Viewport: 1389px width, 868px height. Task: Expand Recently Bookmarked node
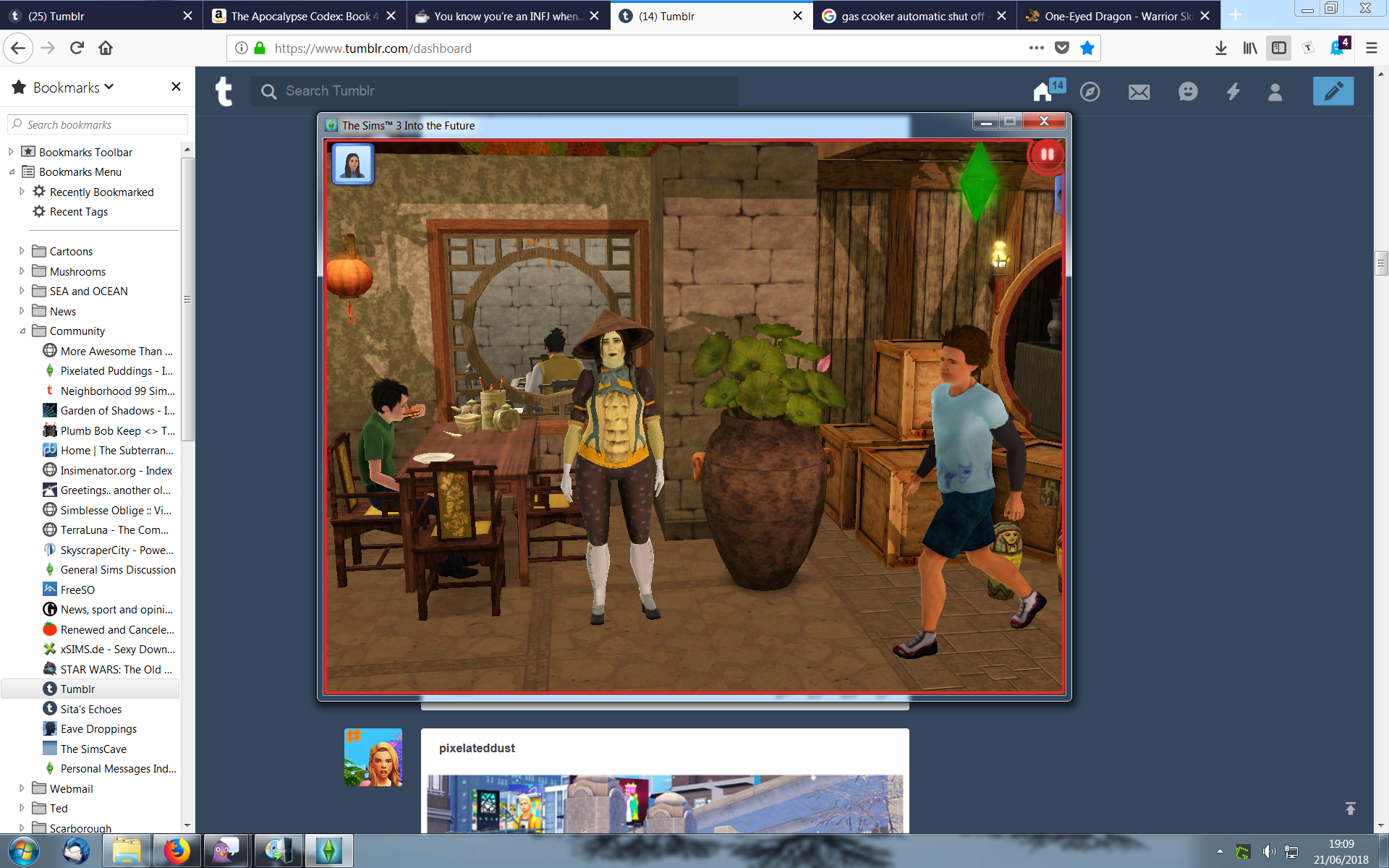22,192
